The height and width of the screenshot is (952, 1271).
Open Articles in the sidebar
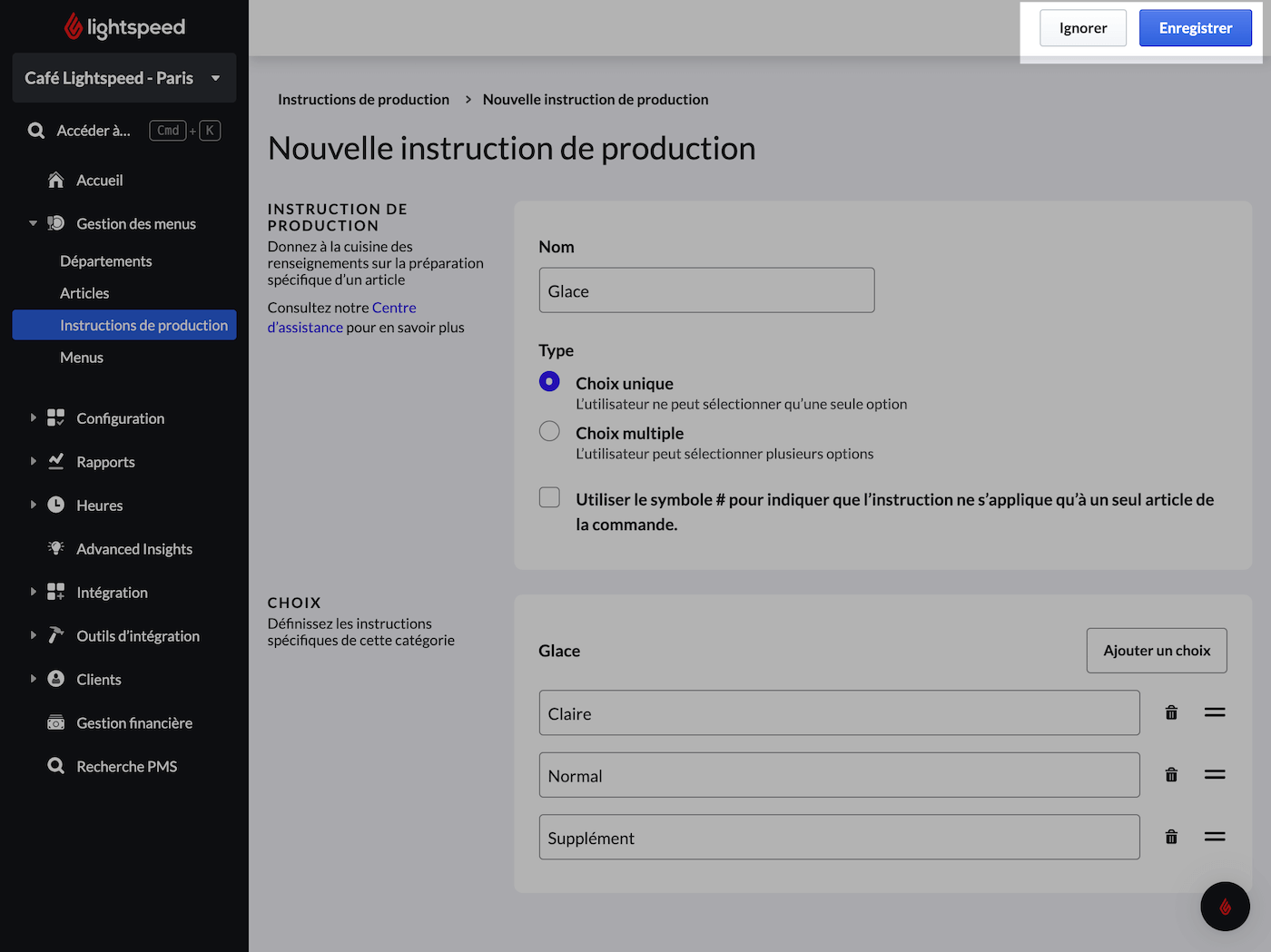pos(84,293)
